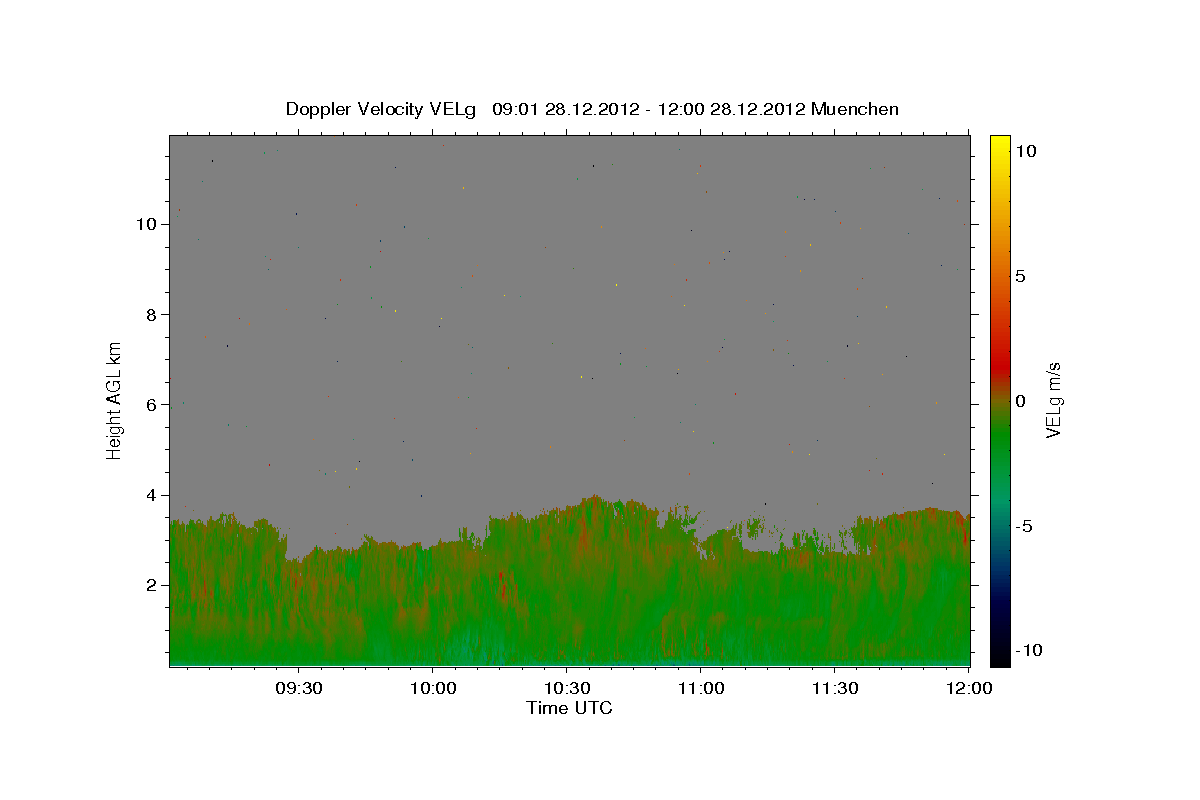
Task: Click the yellow top of the colorbar
Action: pyautogui.click(x=1000, y=142)
